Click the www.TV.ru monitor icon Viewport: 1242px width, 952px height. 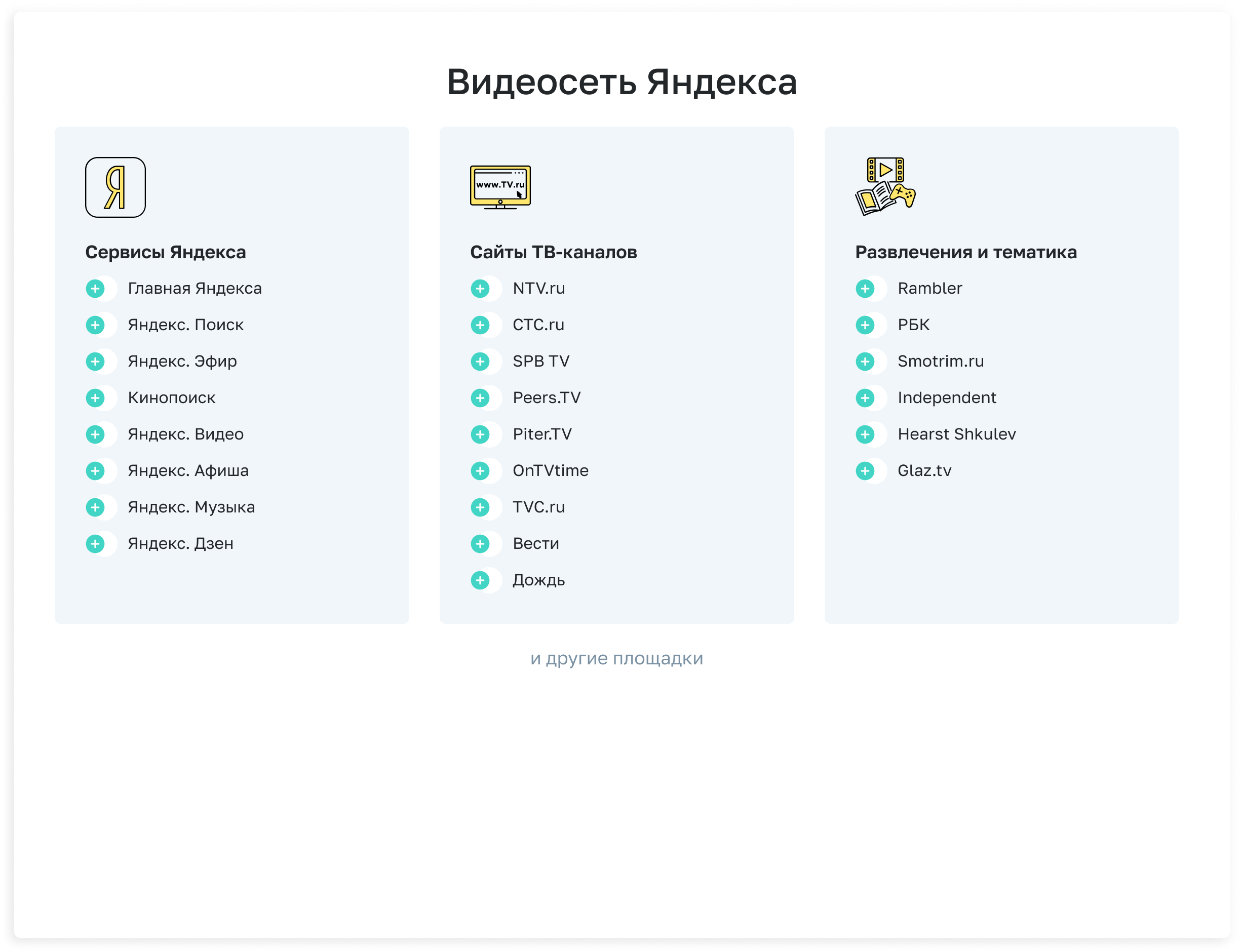pos(500,187)
